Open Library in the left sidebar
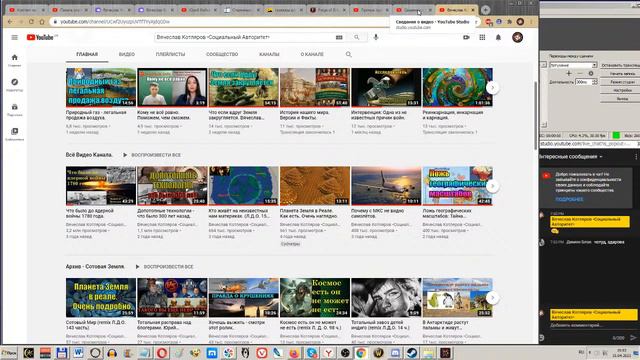The width and height of the screenshot is (640, 360). (x=15, y=134)
